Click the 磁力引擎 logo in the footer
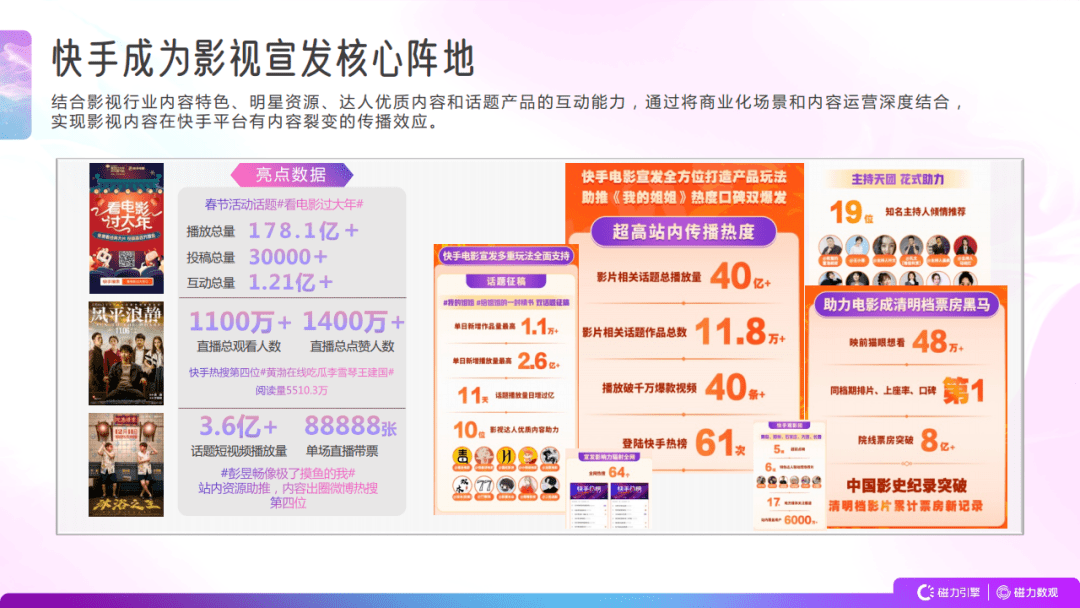The height and width of the screenshot is (608, 1080). tap(948, 592)
